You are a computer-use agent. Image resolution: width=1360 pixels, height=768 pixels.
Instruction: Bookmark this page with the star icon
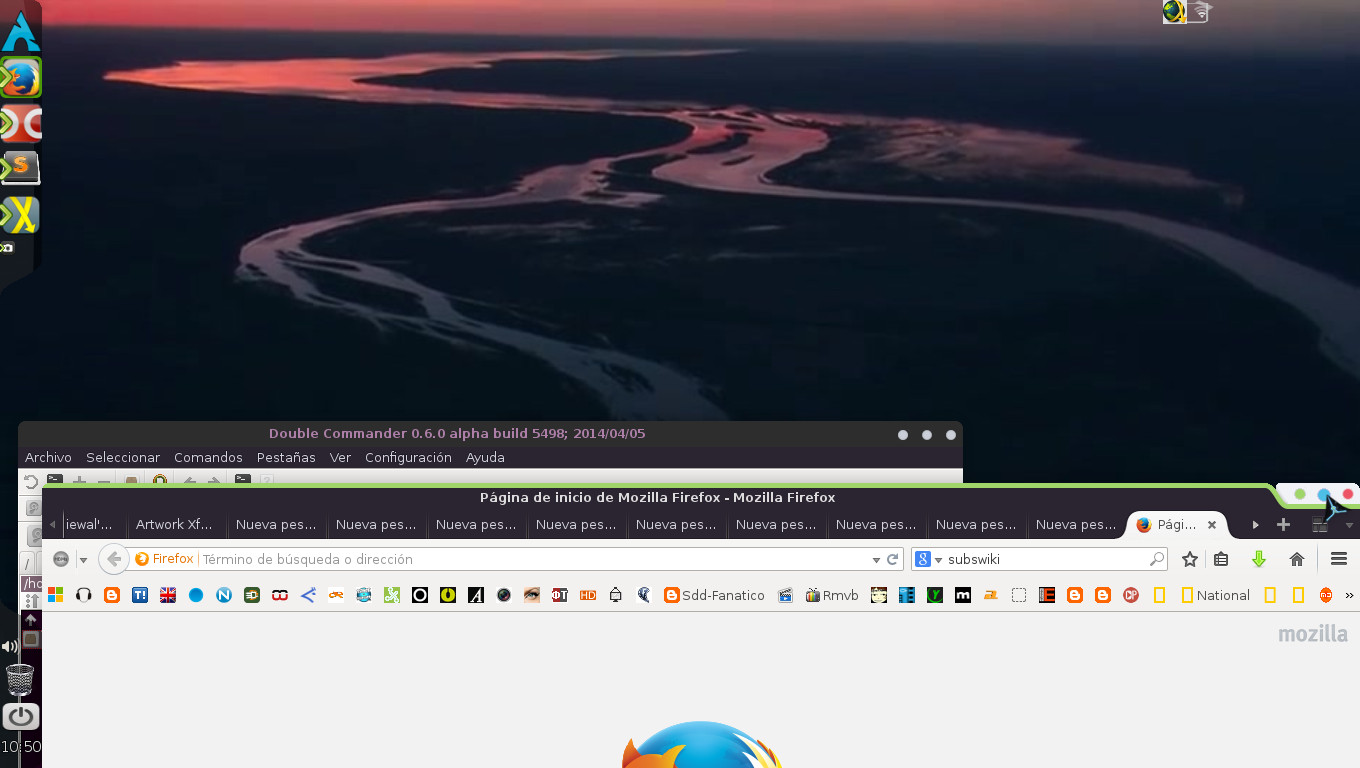tap(1190, 559)
